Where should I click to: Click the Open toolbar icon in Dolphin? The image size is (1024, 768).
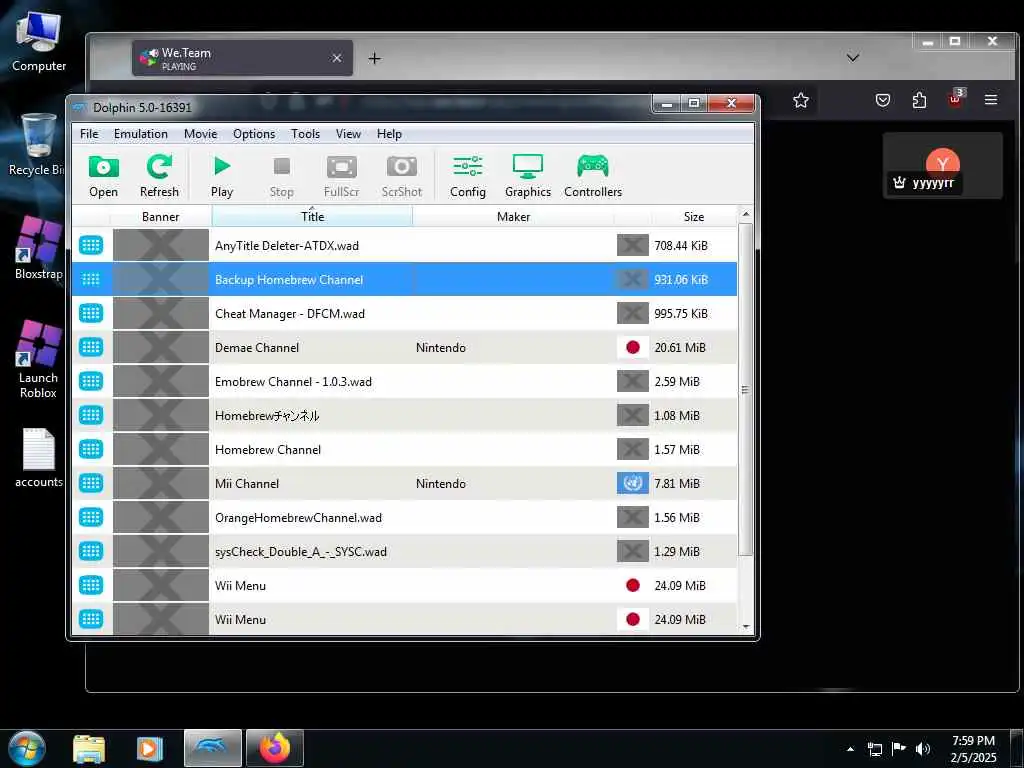click(103, 176)
